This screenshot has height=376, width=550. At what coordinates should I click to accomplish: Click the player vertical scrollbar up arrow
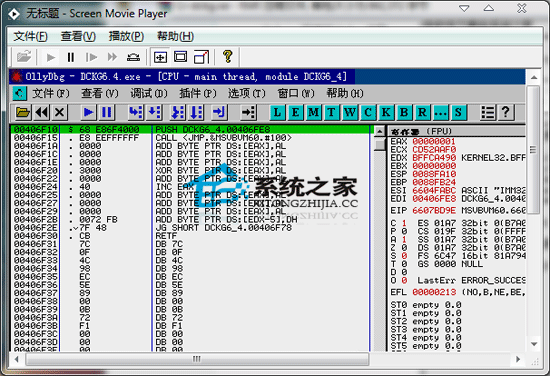coord(534,78)
